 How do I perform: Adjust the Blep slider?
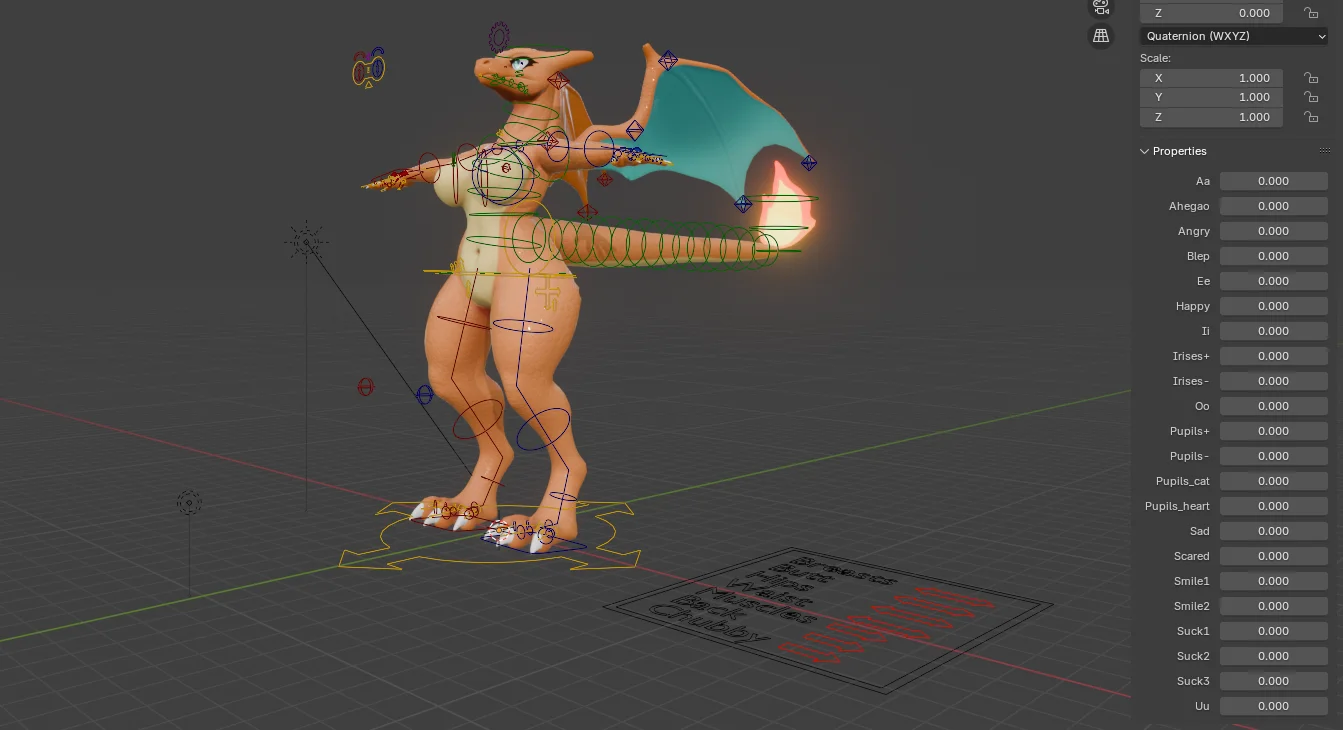pos(1273,255)
